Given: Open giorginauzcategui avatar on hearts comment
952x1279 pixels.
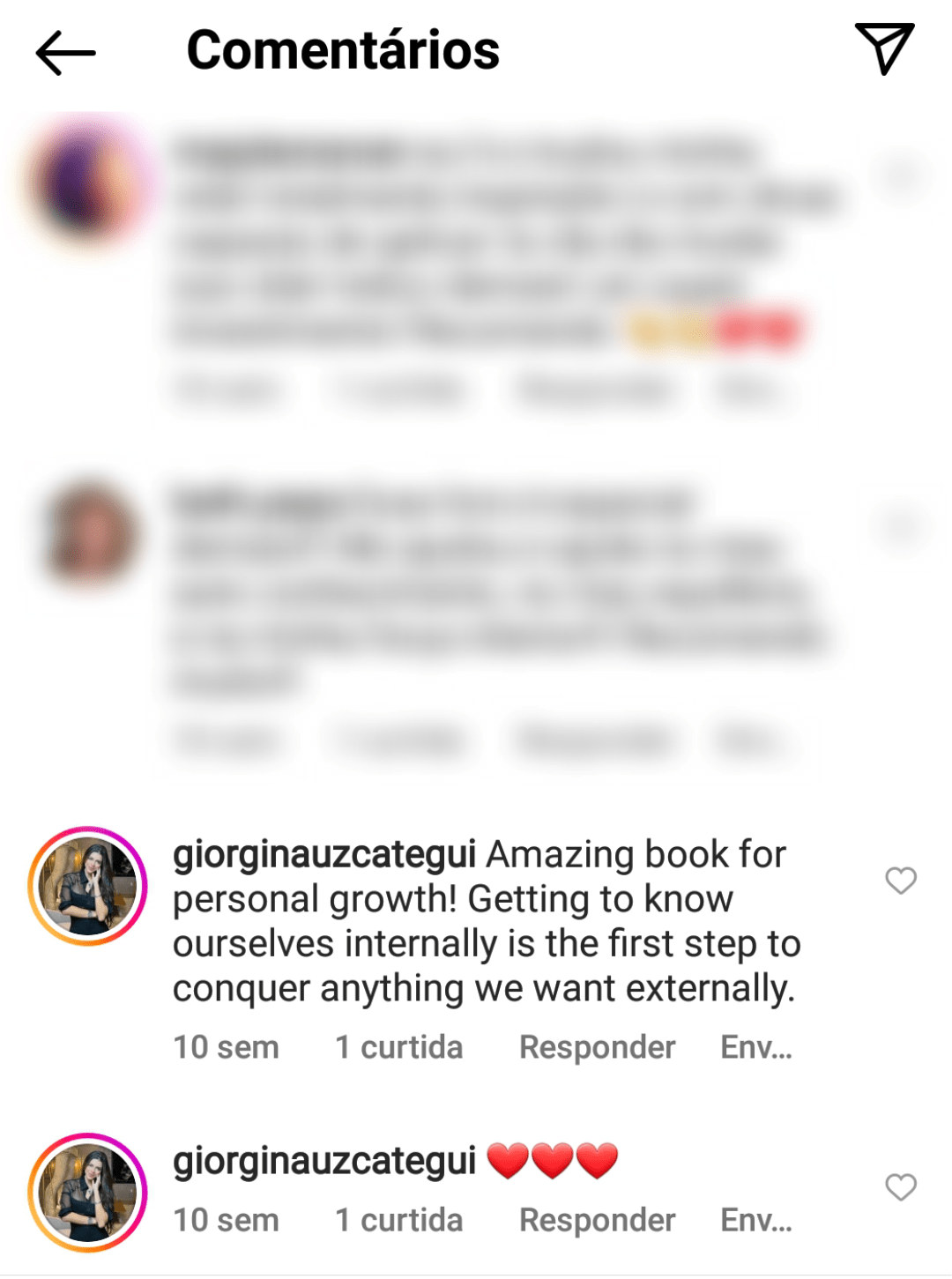Looking at the screenshot, I should (87, 1193).
